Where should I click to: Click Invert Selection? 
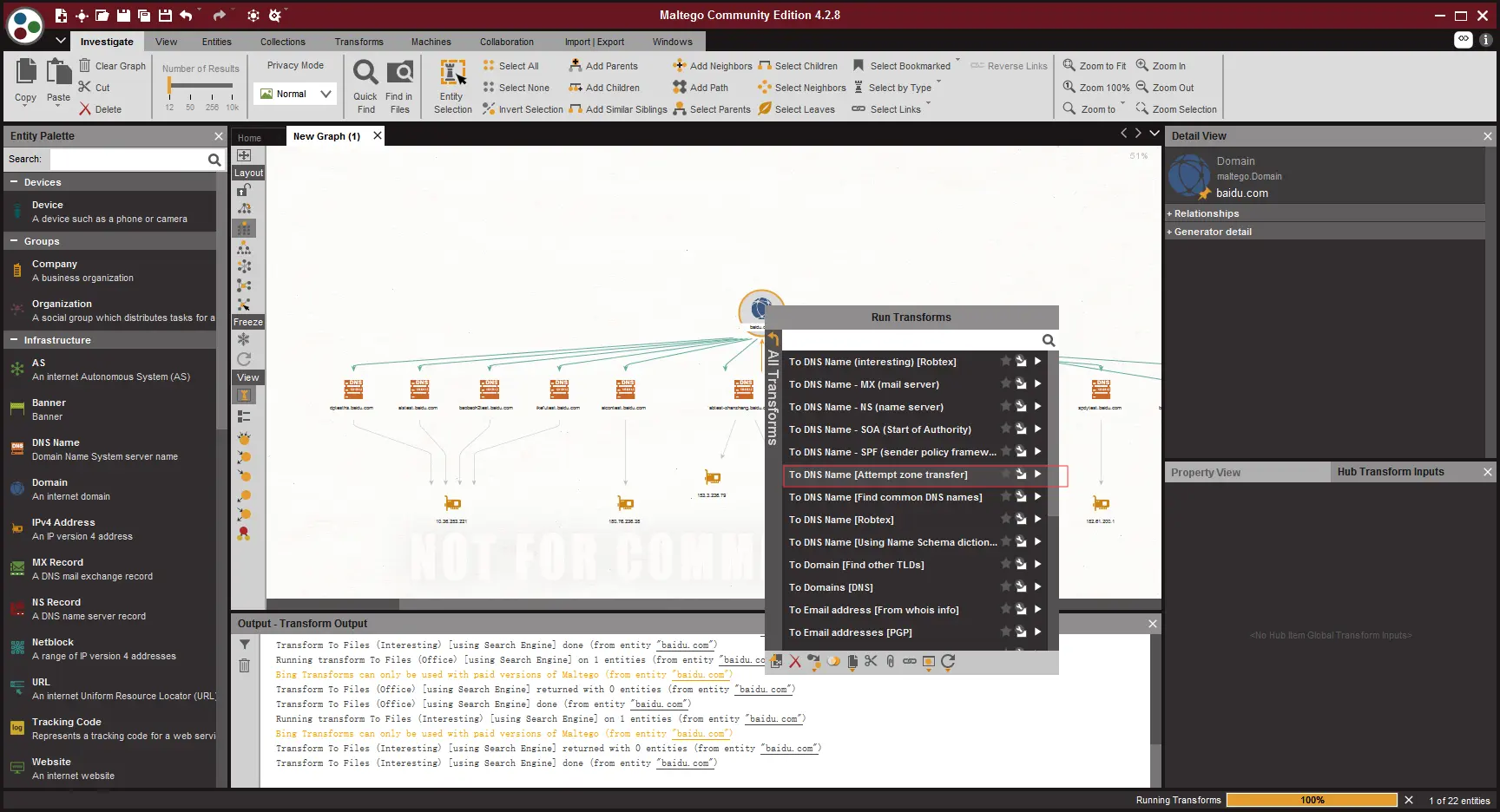pos(523,109)
